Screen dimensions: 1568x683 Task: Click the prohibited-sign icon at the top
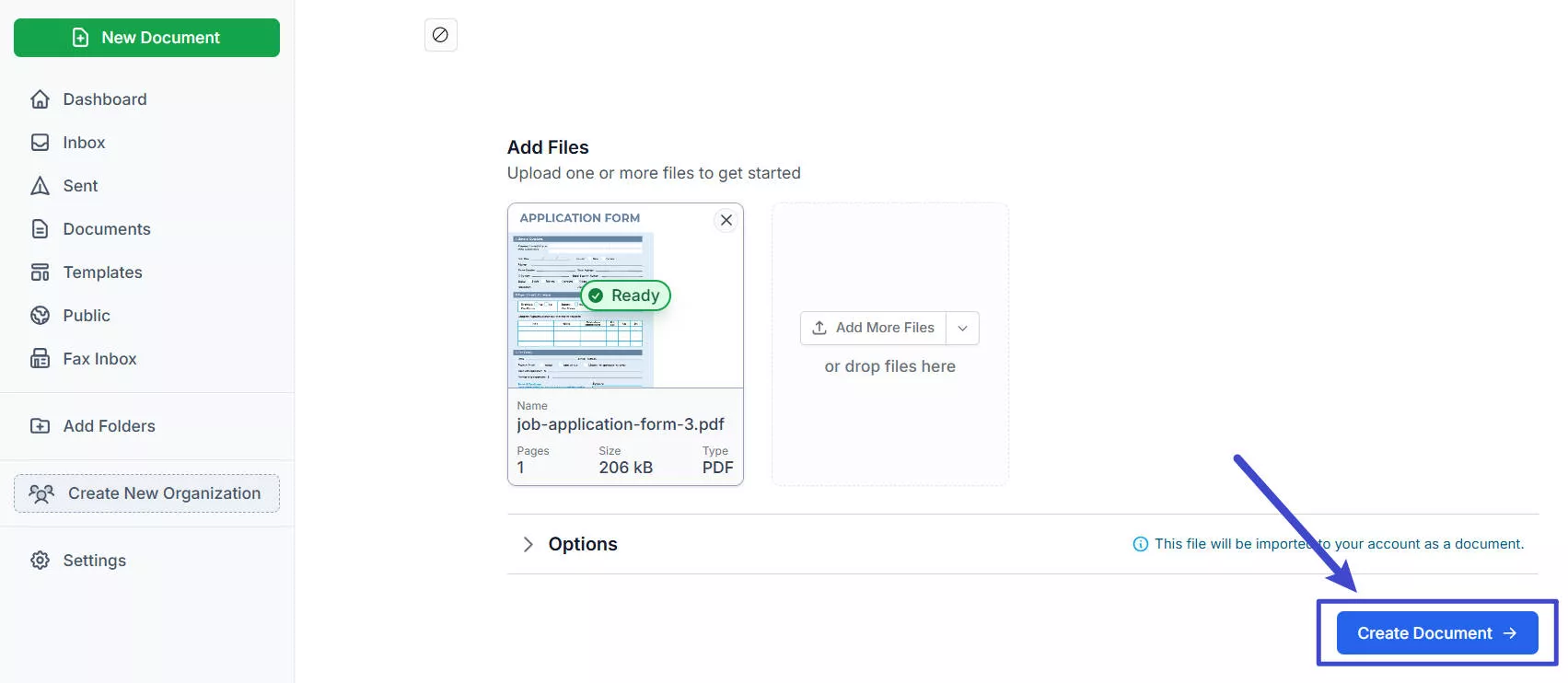point(440,35)
